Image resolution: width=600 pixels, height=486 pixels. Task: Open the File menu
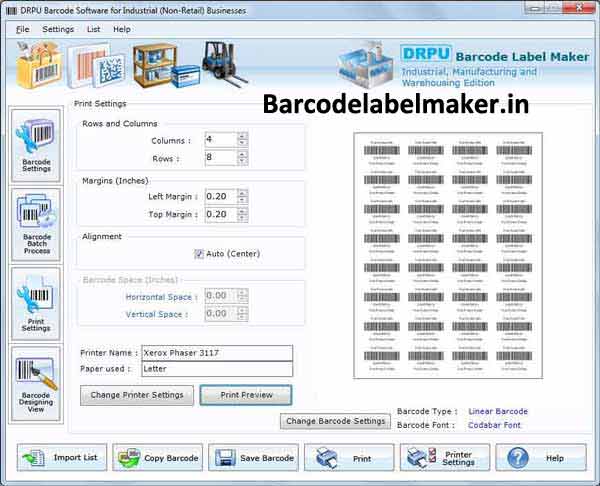(x=23, y=29)
